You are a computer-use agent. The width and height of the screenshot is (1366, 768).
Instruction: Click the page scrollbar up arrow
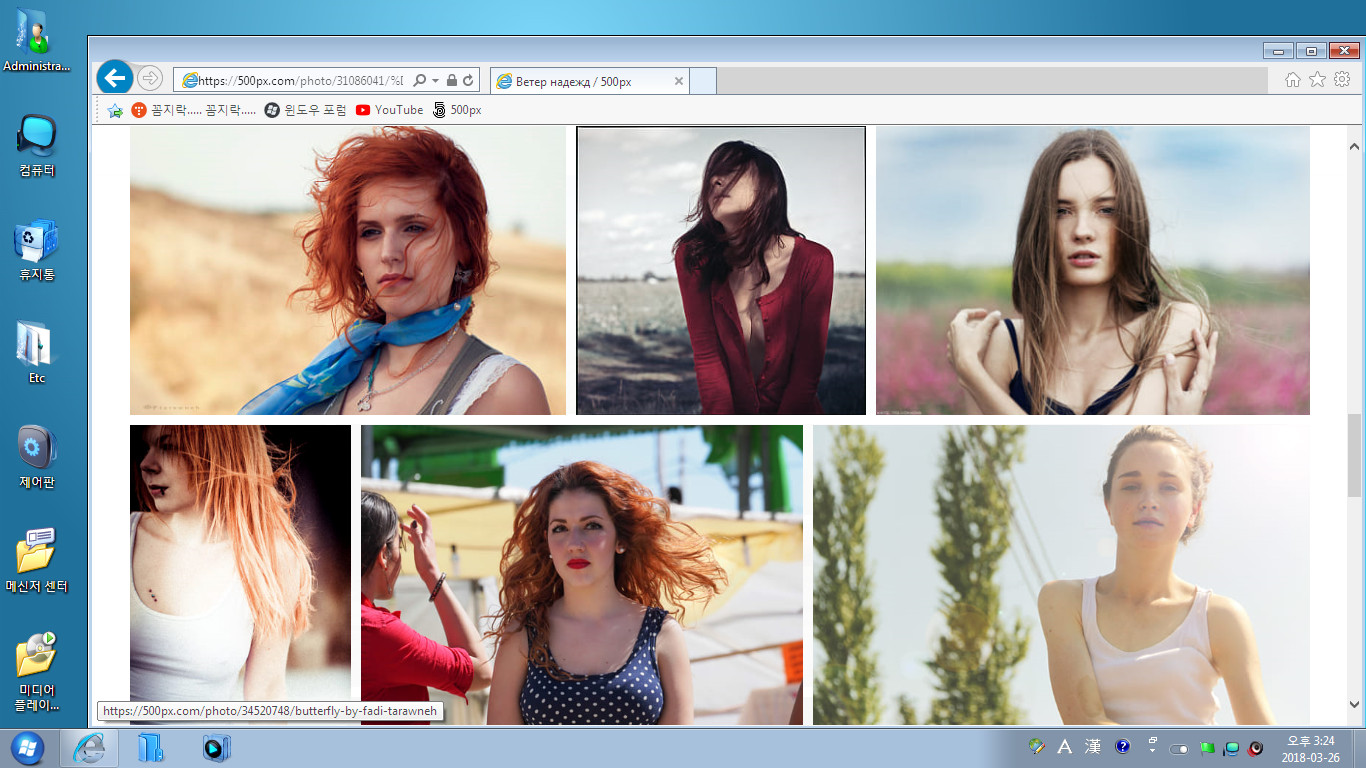(1354, 147)
